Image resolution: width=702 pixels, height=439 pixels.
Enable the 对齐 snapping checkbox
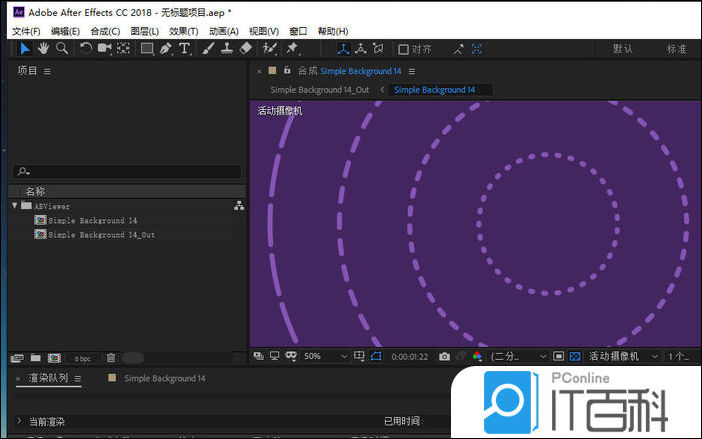coord(403,48)
